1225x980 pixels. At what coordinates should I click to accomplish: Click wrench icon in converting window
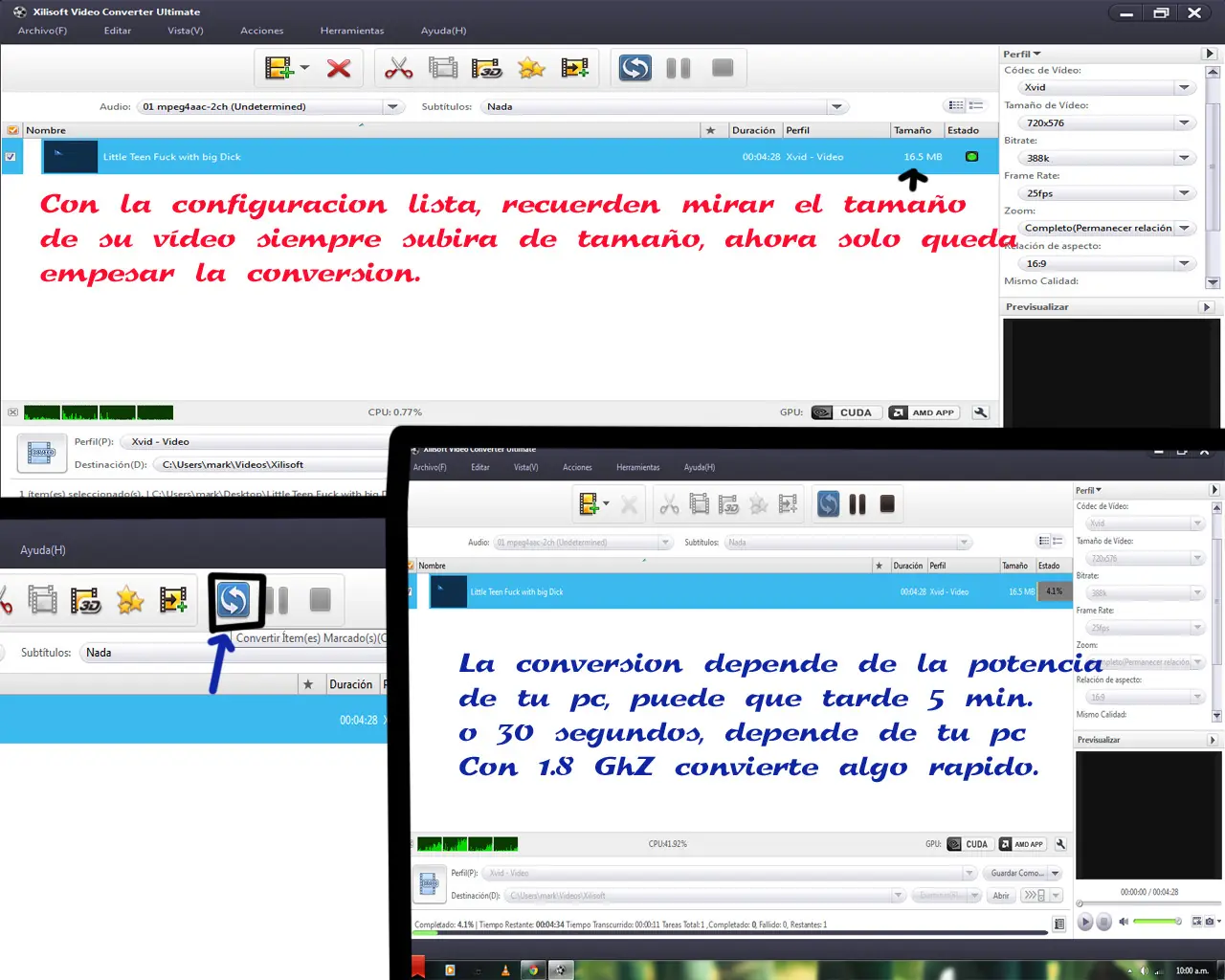click(x=1060, y=844)
